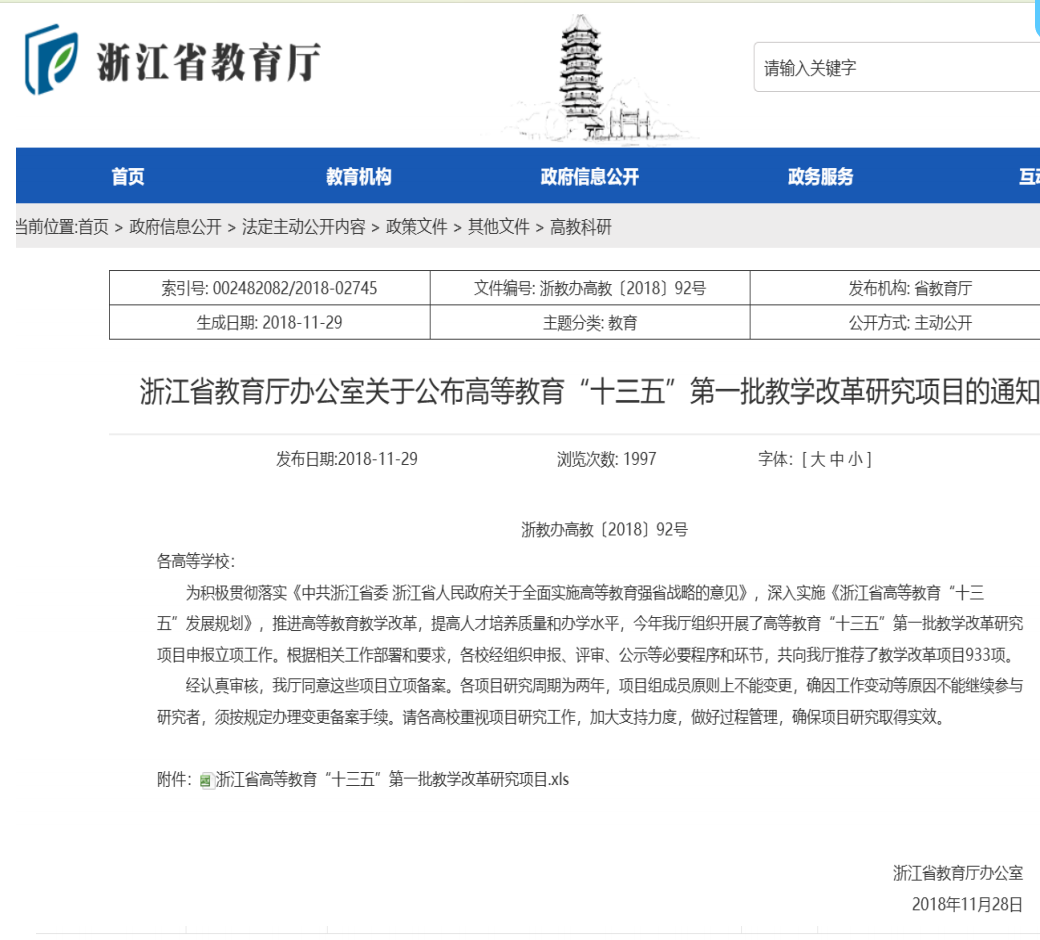Open 法定主动公开内容 breadcrumb link
Image resolution: width=1040 pixels, height=940 pixels.
pos(303,227)
